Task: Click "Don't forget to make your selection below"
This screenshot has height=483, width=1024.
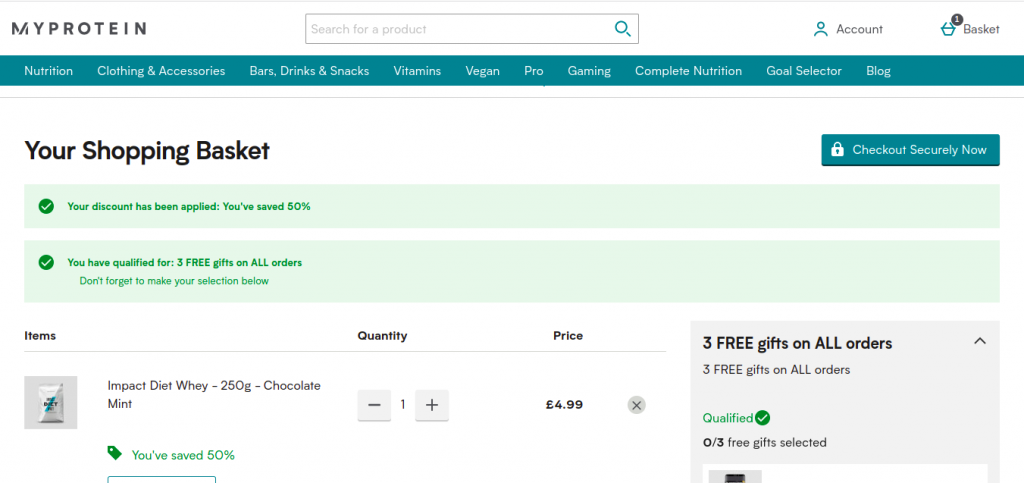Action: 174,281
